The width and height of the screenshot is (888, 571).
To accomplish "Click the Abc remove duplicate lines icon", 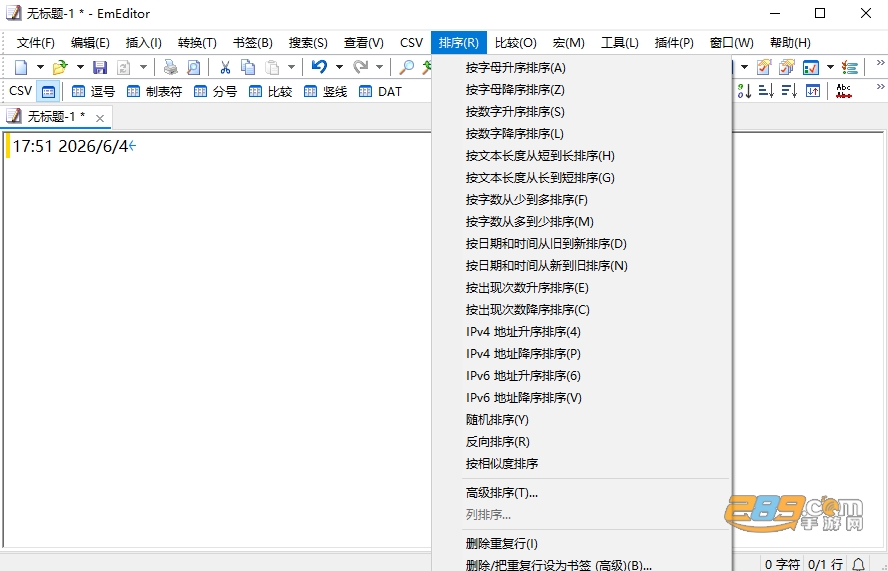I will pyautogui.click(x=844, y=91).
